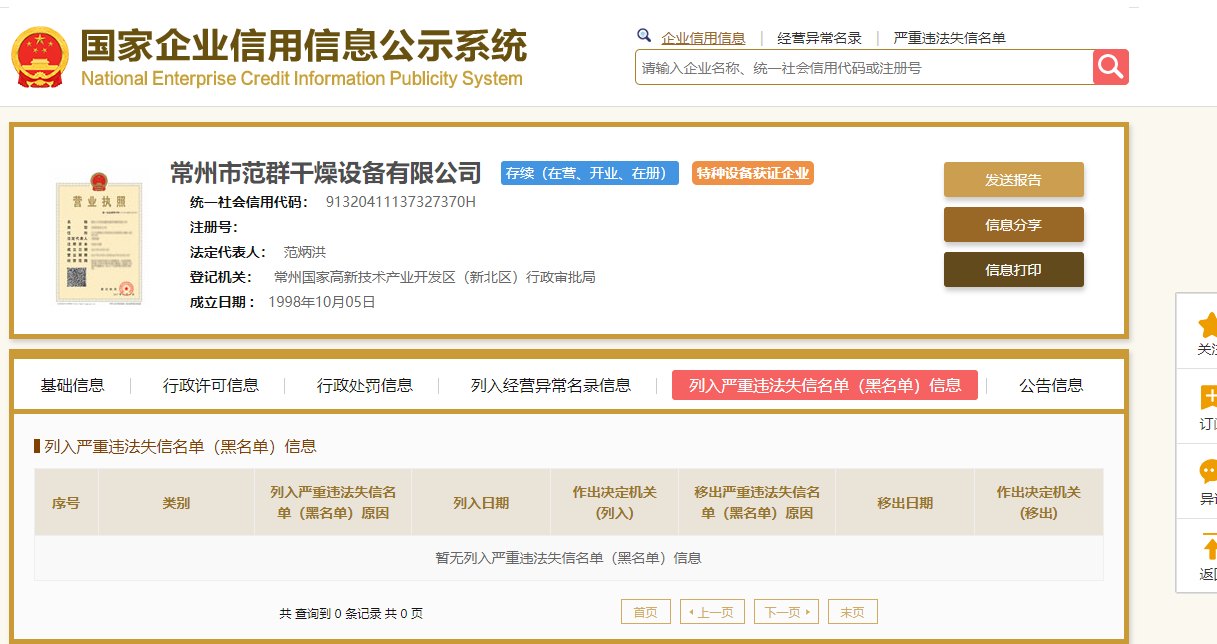This screenshot has width=1217, height=644.
Task: Click the establishment date 1998年10月05日
Action: coord(322,302)
